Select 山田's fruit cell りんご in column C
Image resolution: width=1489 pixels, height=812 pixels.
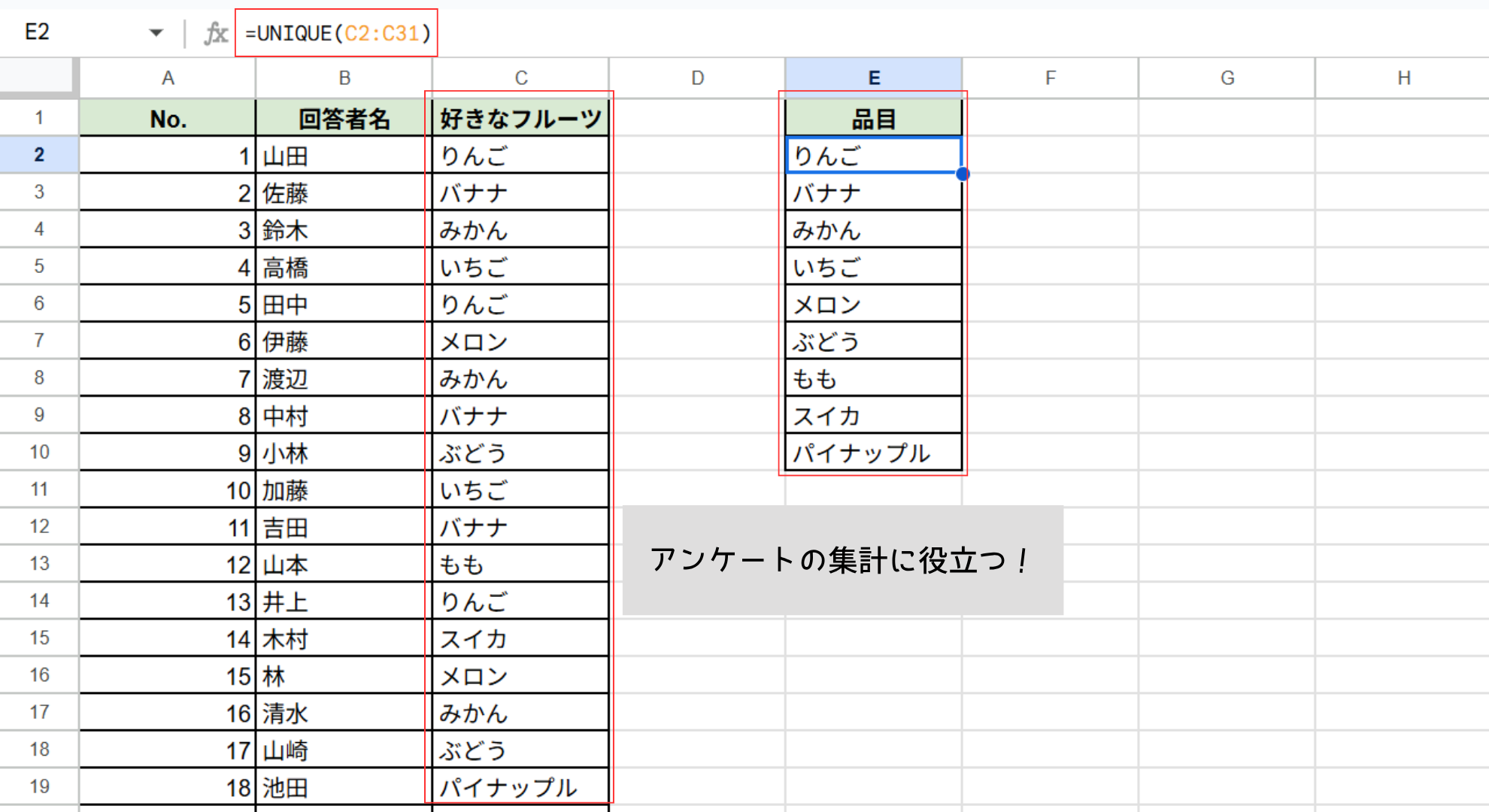tap(520, 155)
